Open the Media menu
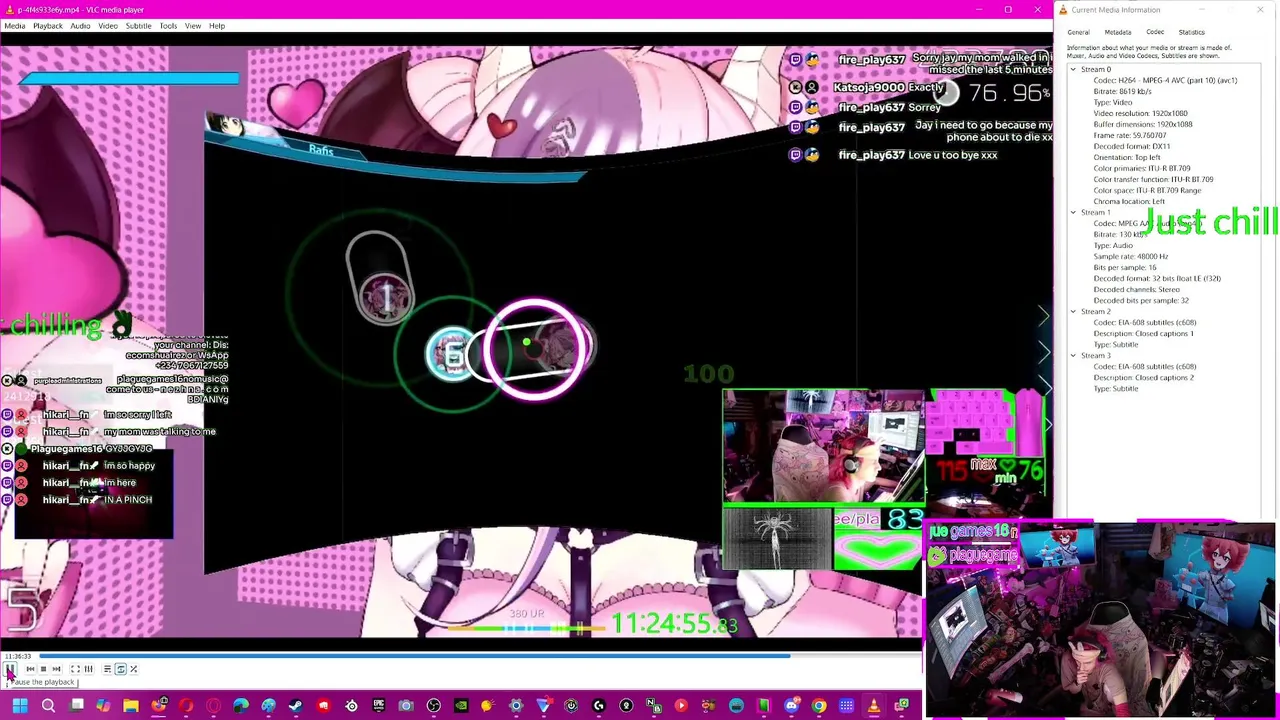Screen dimensions: 1280x720 [x=14, y=25]
